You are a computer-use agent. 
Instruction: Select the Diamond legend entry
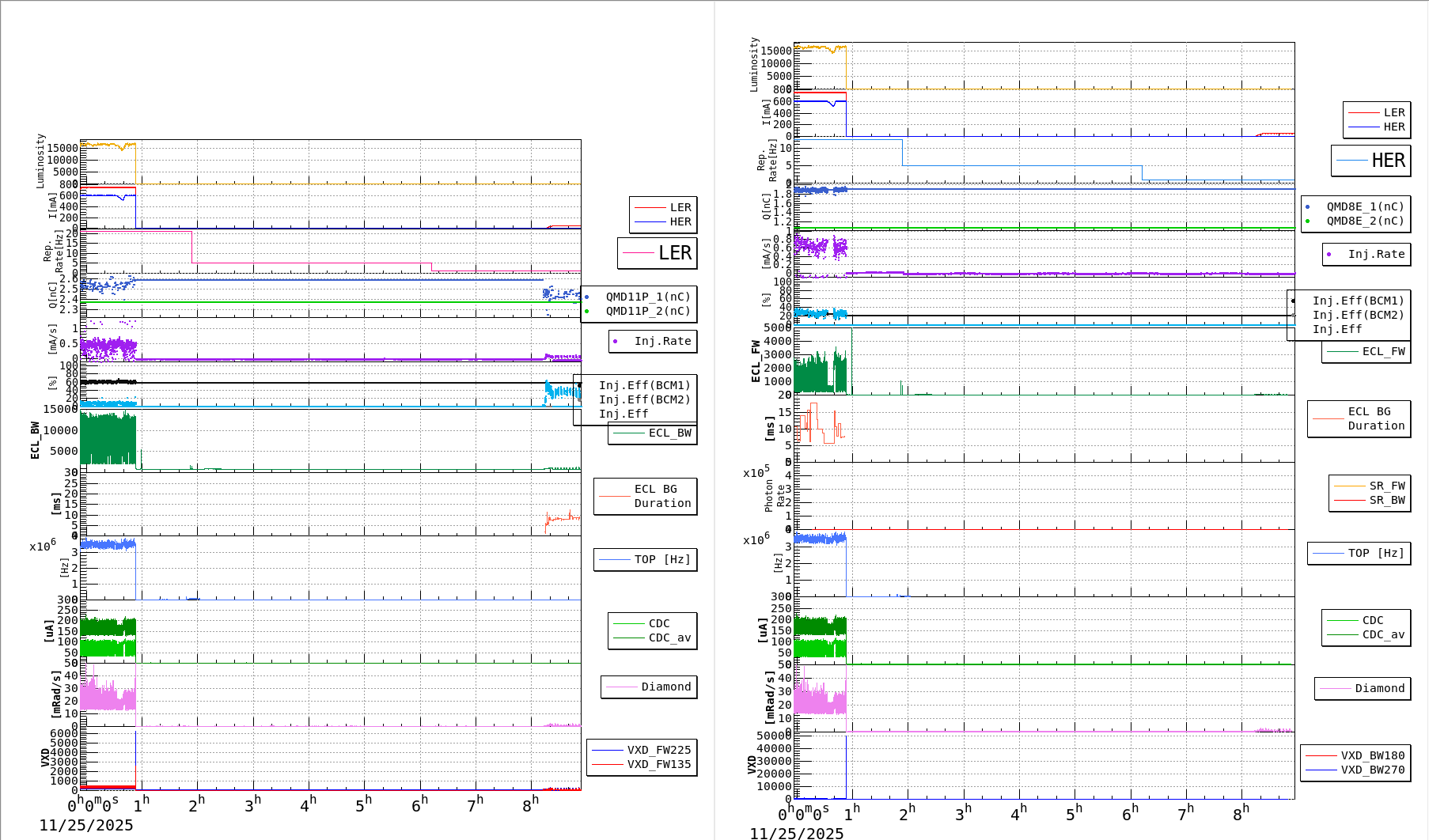pos(650,687)
